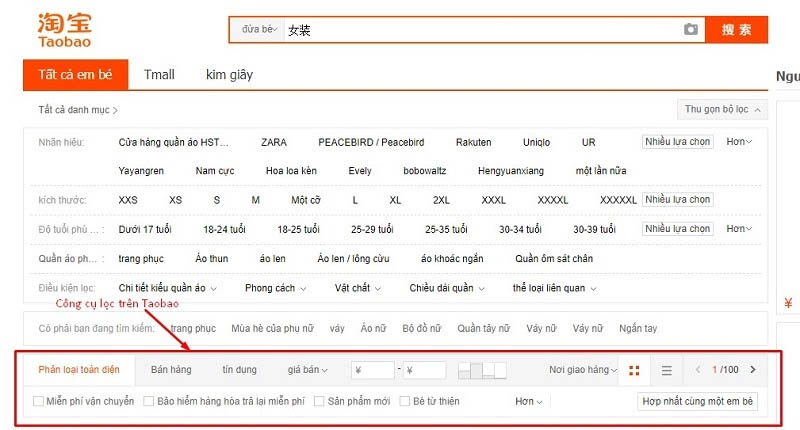Switch to grid view icon
Viewport: 800px width, 430px height.
634,370
